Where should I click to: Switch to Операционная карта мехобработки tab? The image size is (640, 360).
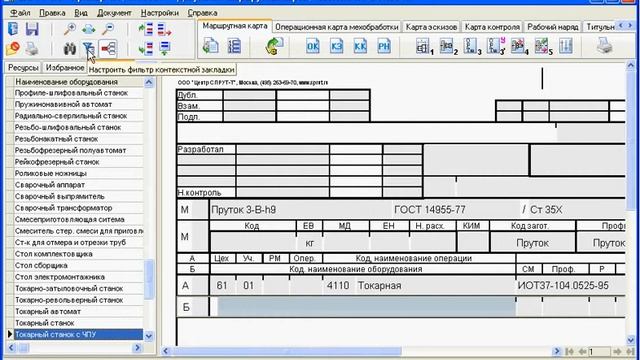click(337, 27)
